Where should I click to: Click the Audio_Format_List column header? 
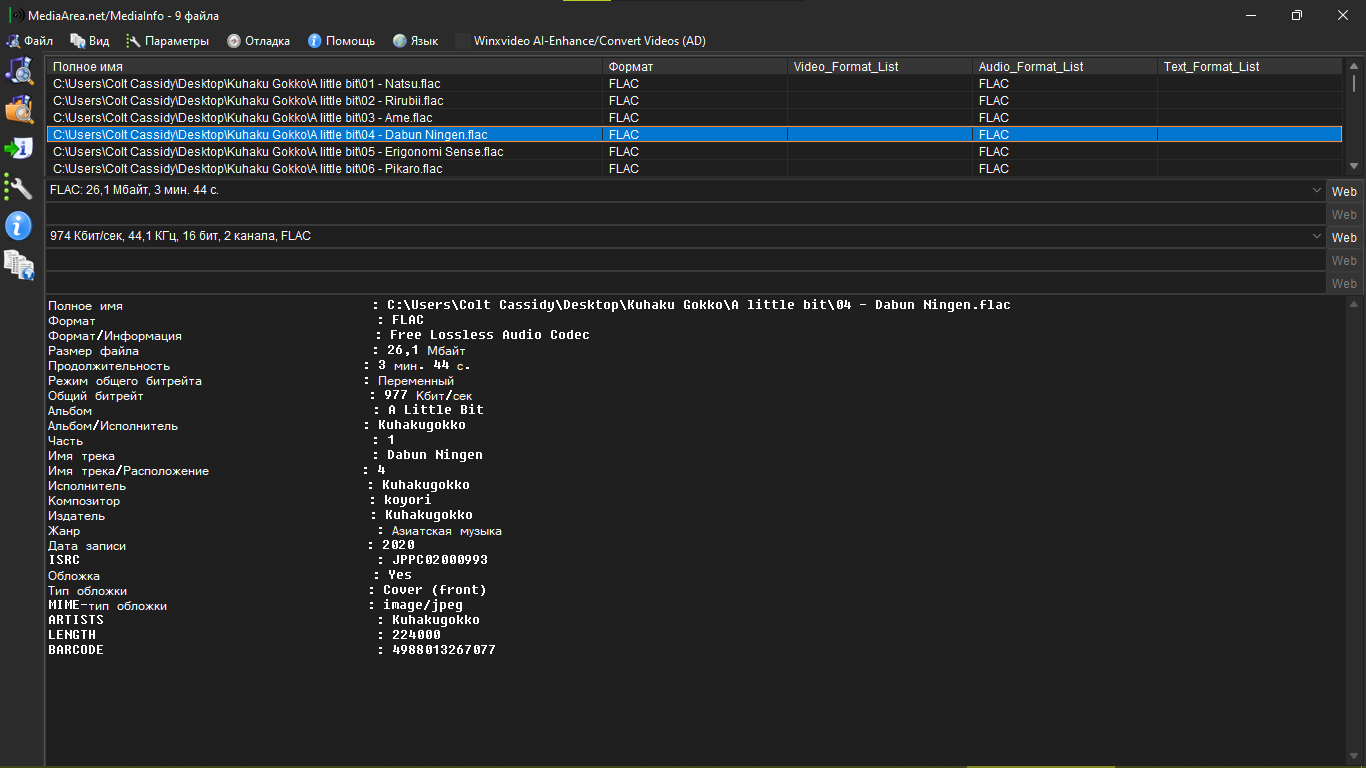1065,67
